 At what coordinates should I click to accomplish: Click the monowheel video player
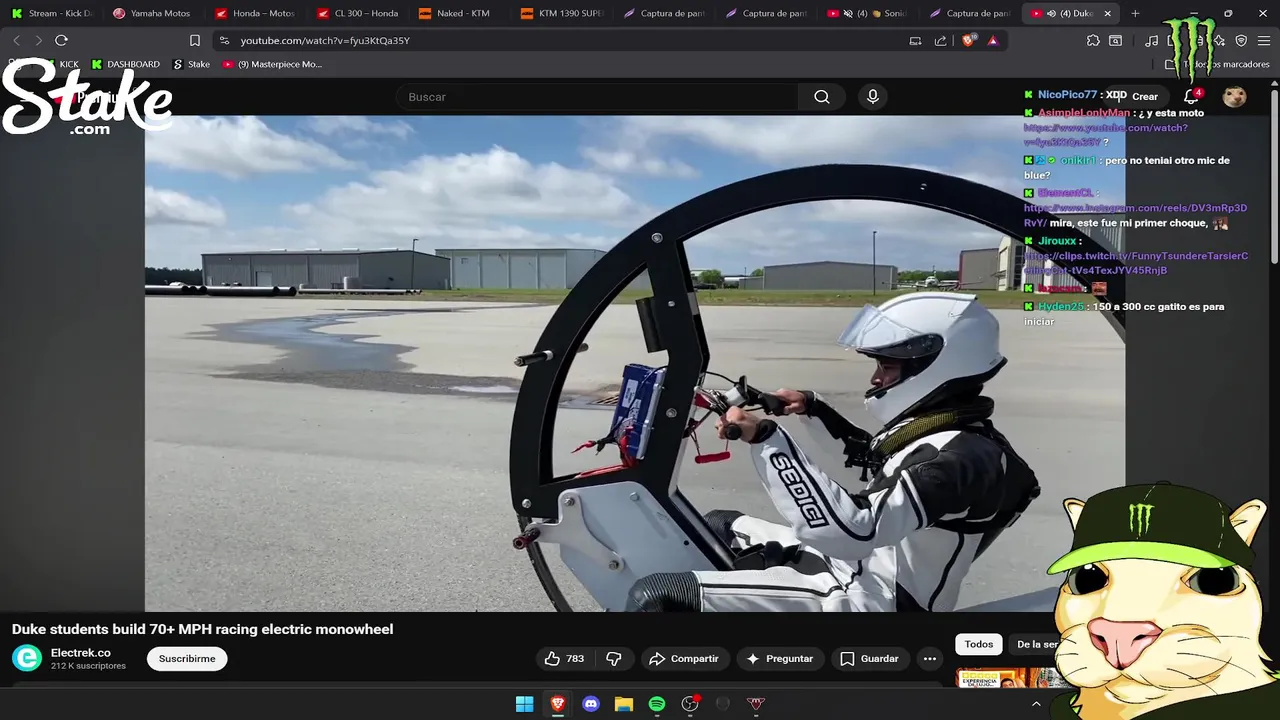635,363
